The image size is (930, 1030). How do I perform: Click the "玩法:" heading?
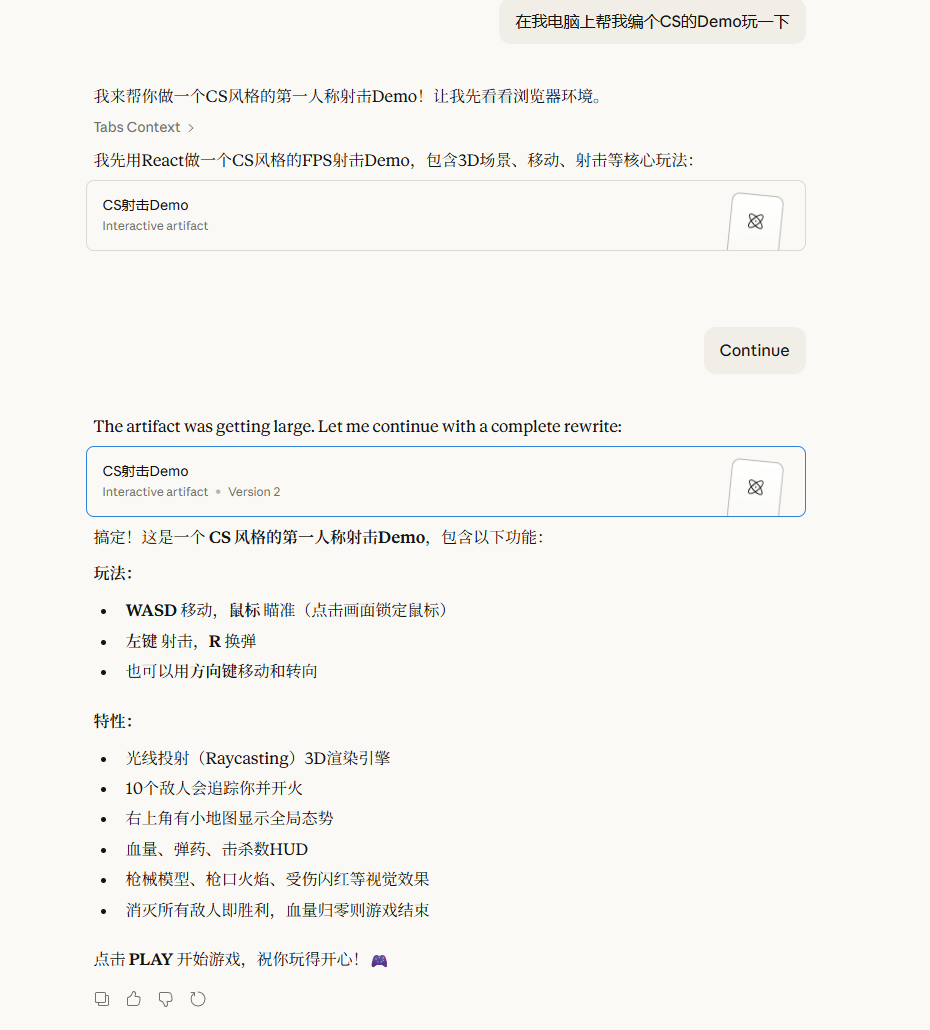pos(113,573)
